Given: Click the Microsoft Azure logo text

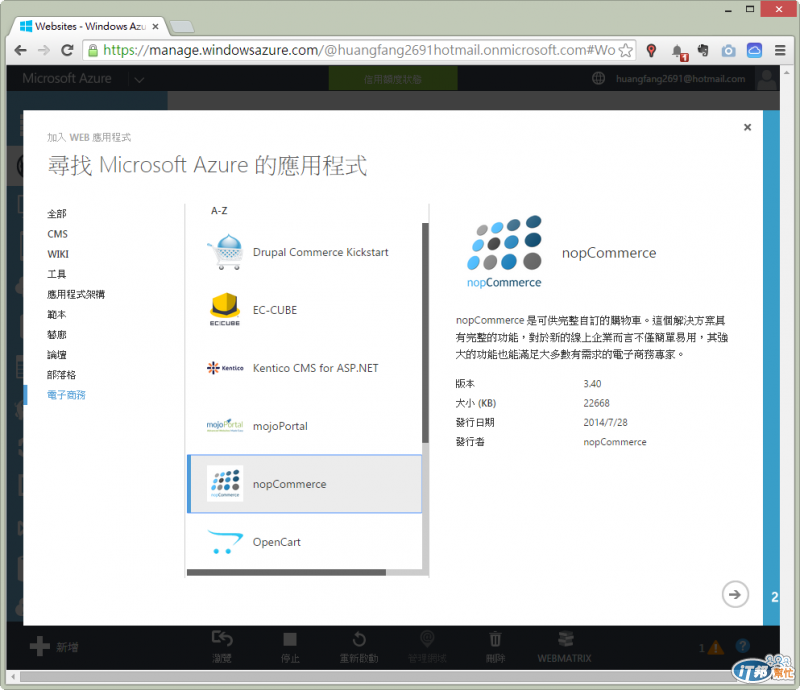Looking at the screenshot, I should [66, 78].
